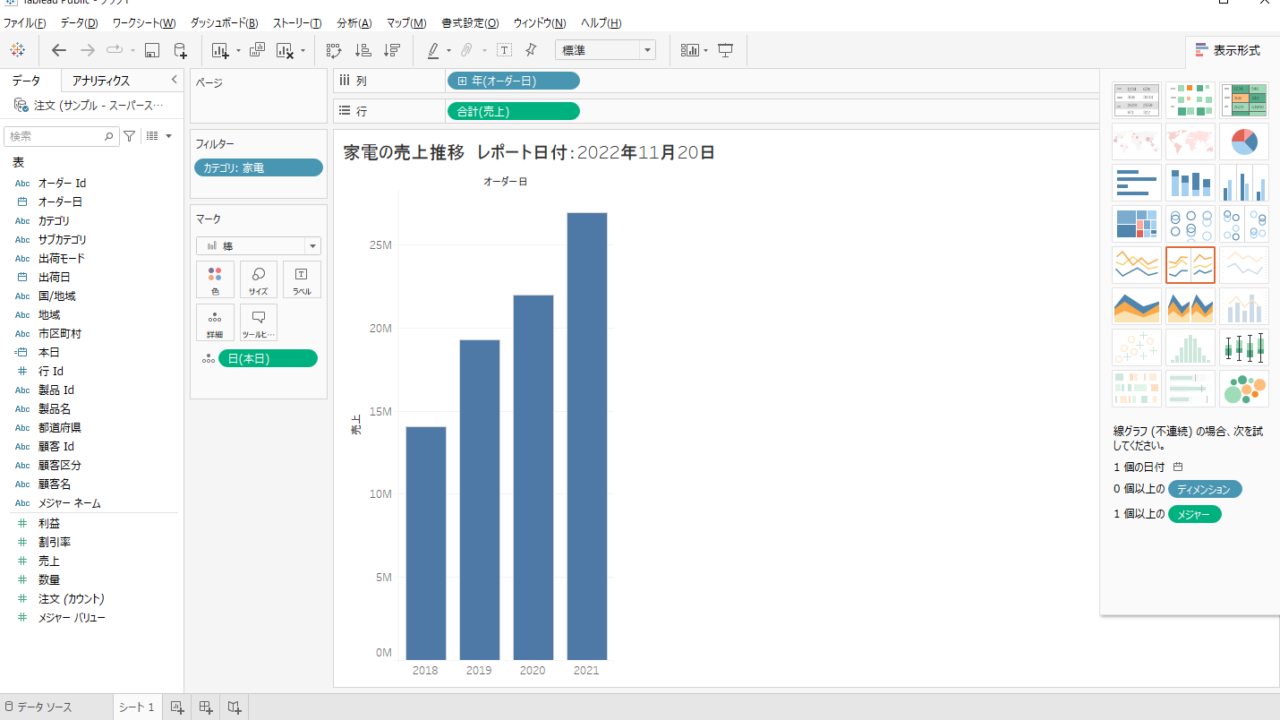Click the fix axes pin icon
Screen dimensions: 1280x720
[531, 50]
